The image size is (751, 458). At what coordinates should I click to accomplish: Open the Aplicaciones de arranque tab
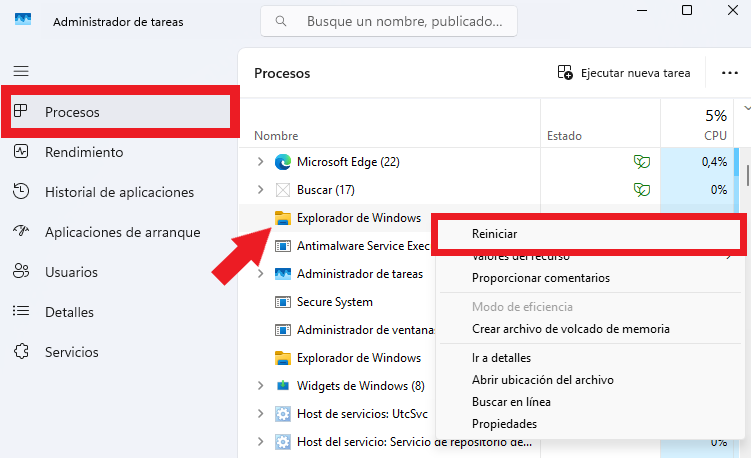[x=123, y=232]
